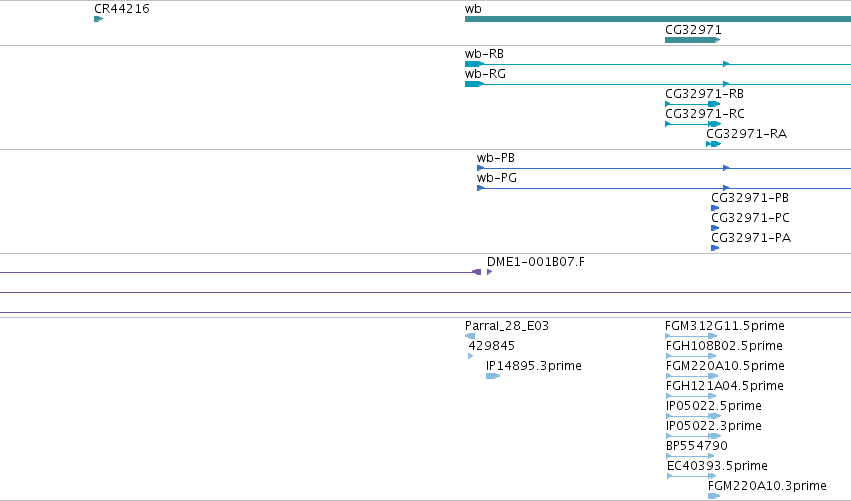Select FGM220A10.3prime EST label
The image size is (851, 501).
click(767, 486)
